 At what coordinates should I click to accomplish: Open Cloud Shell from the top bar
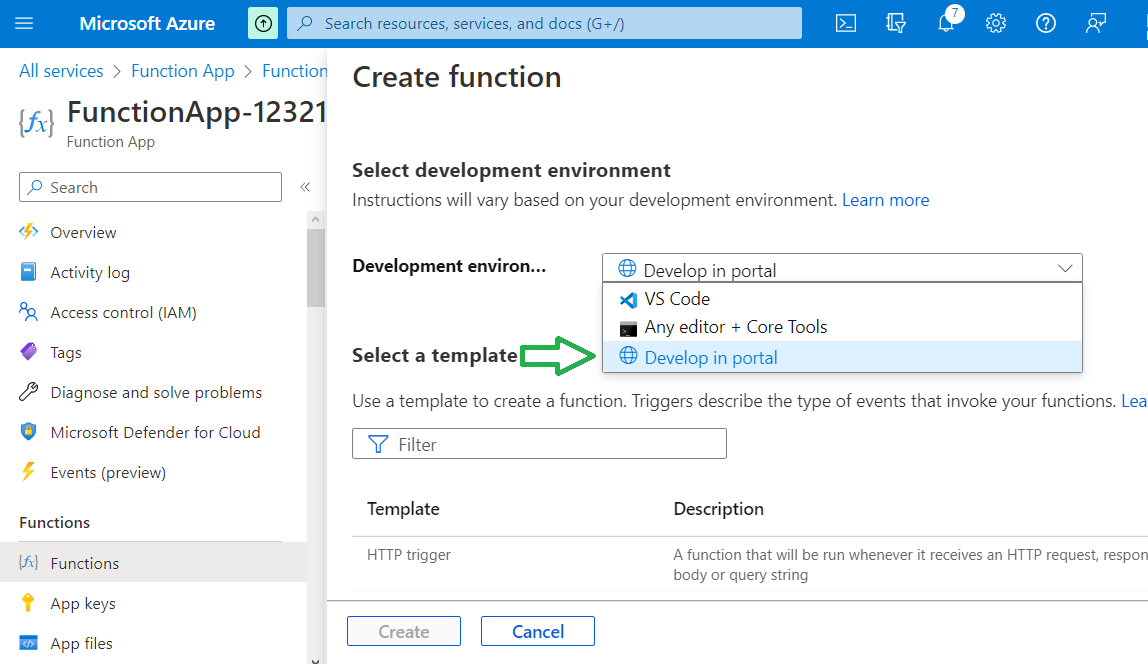click(846, 23)
